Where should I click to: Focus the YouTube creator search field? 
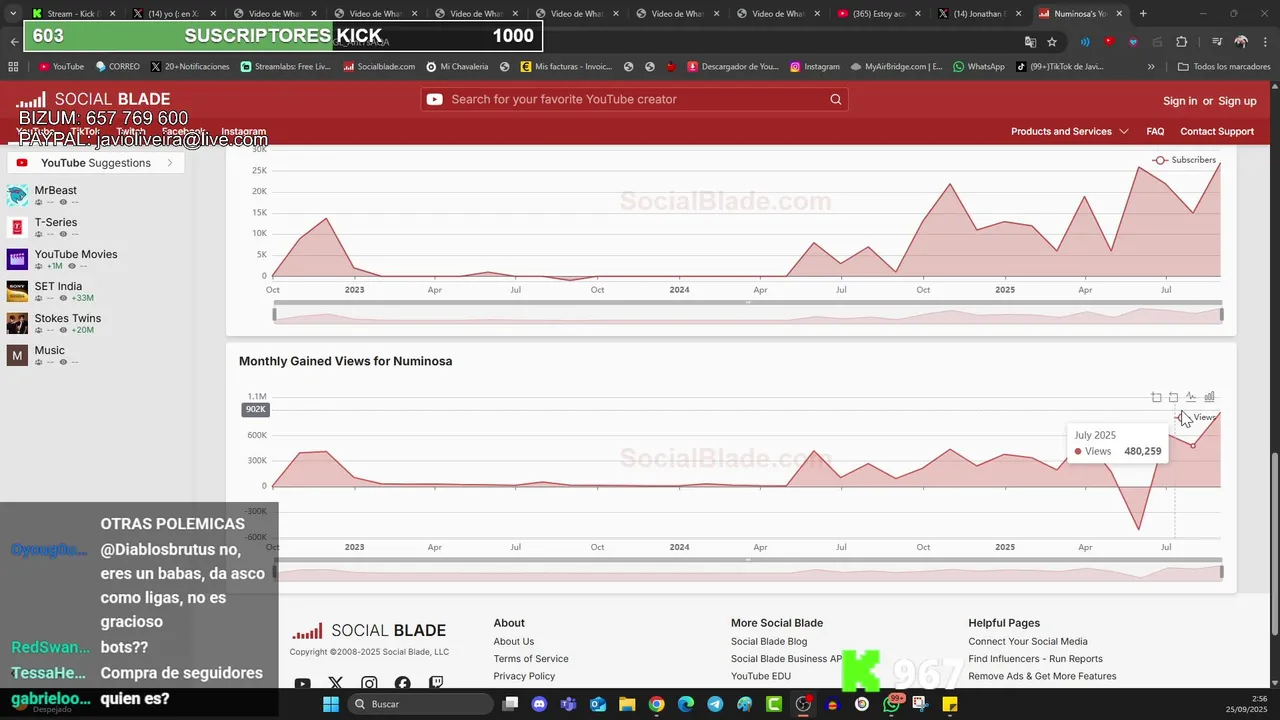point(635,99)
